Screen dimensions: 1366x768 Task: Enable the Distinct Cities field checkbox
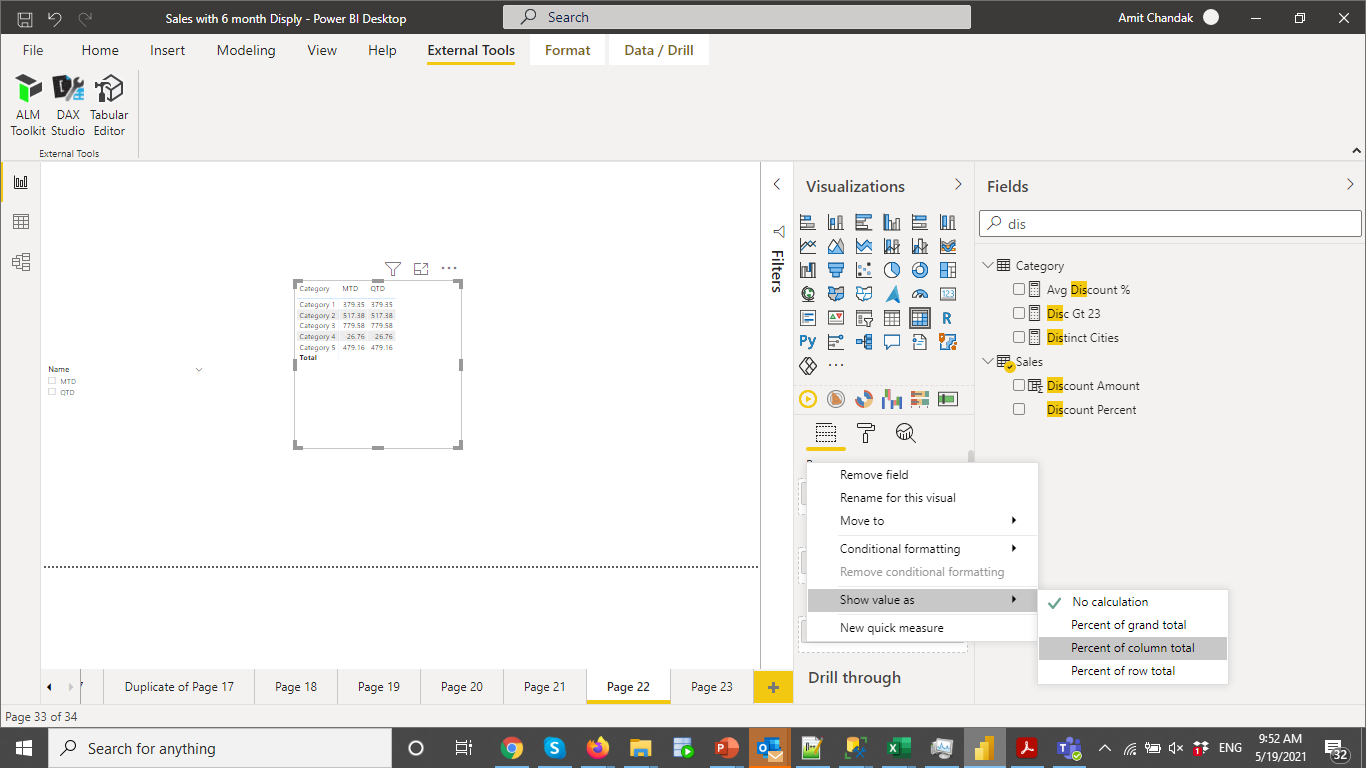[x=1019, y=338]
